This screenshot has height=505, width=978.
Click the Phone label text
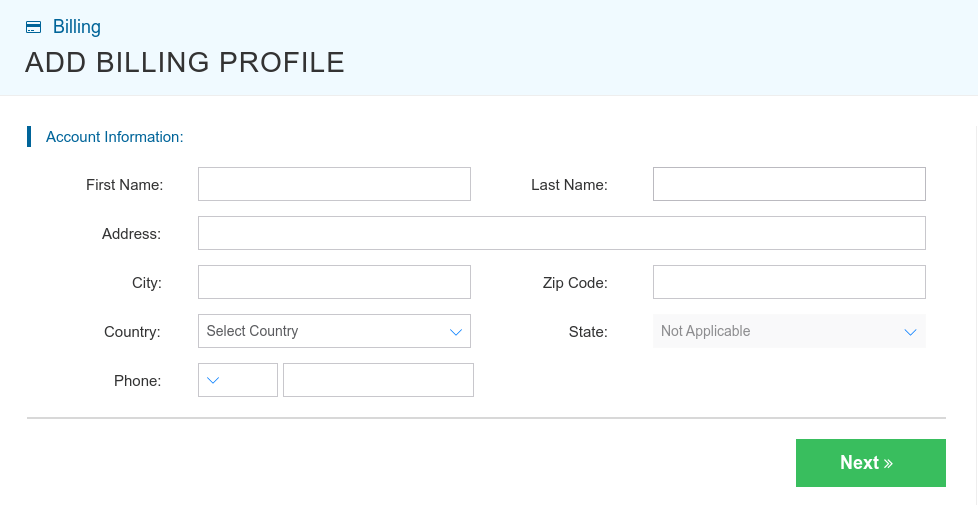tap(137, 381)
